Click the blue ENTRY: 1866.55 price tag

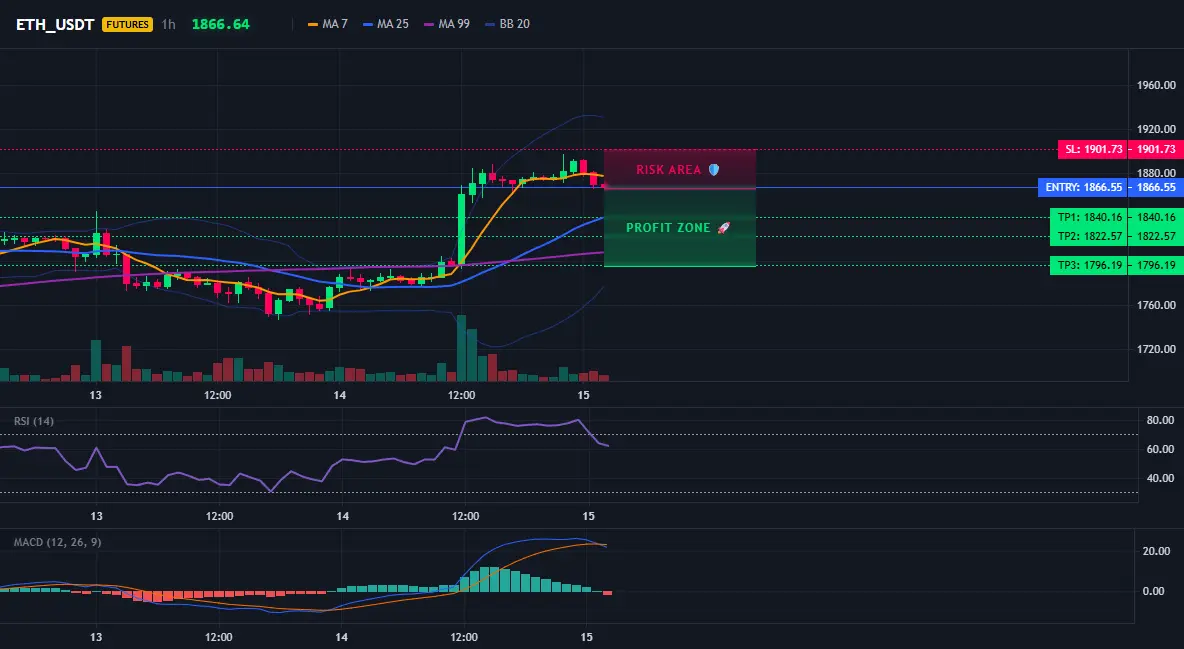tap(1111, 187)
